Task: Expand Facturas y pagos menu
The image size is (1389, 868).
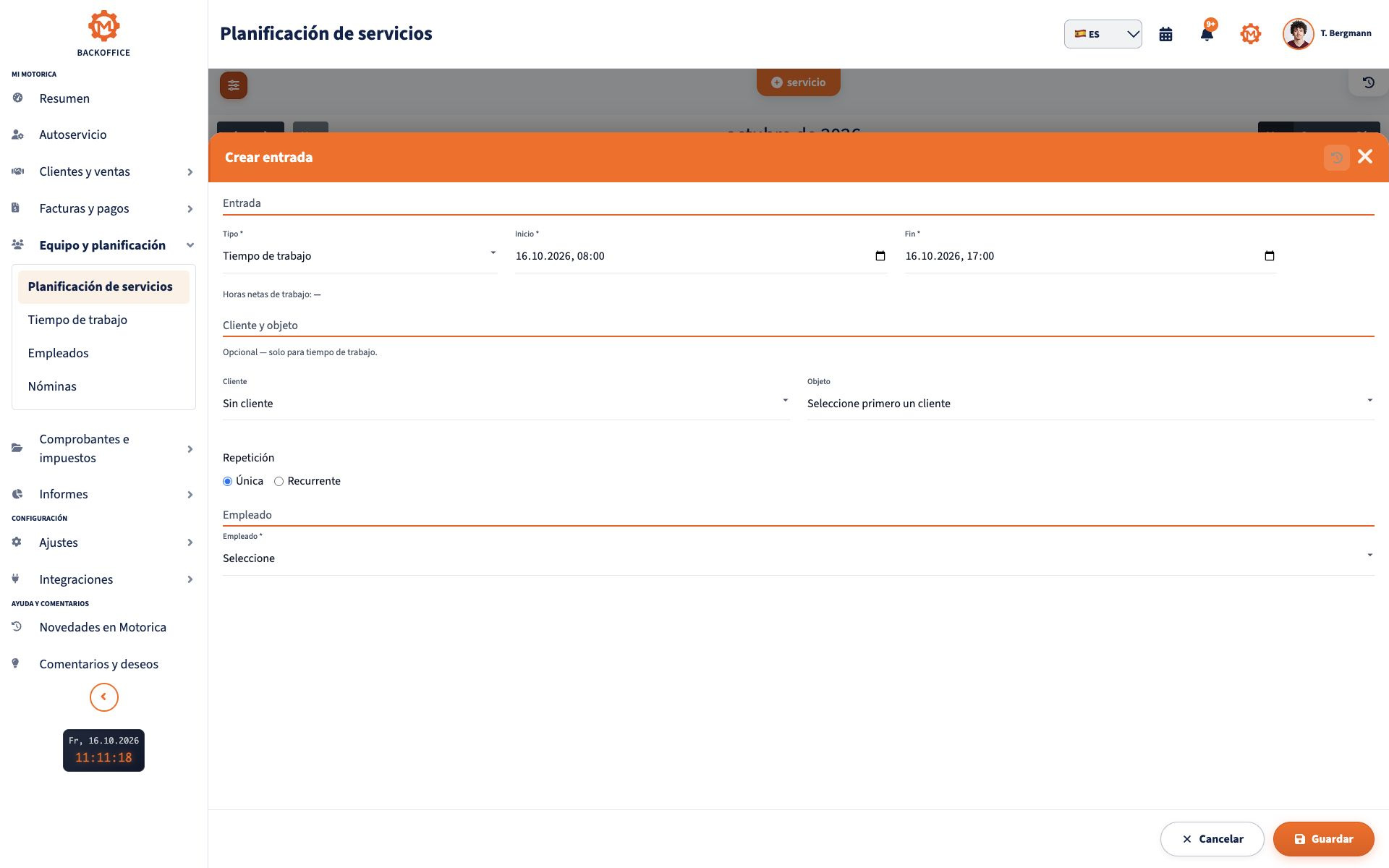Action: 103,208
